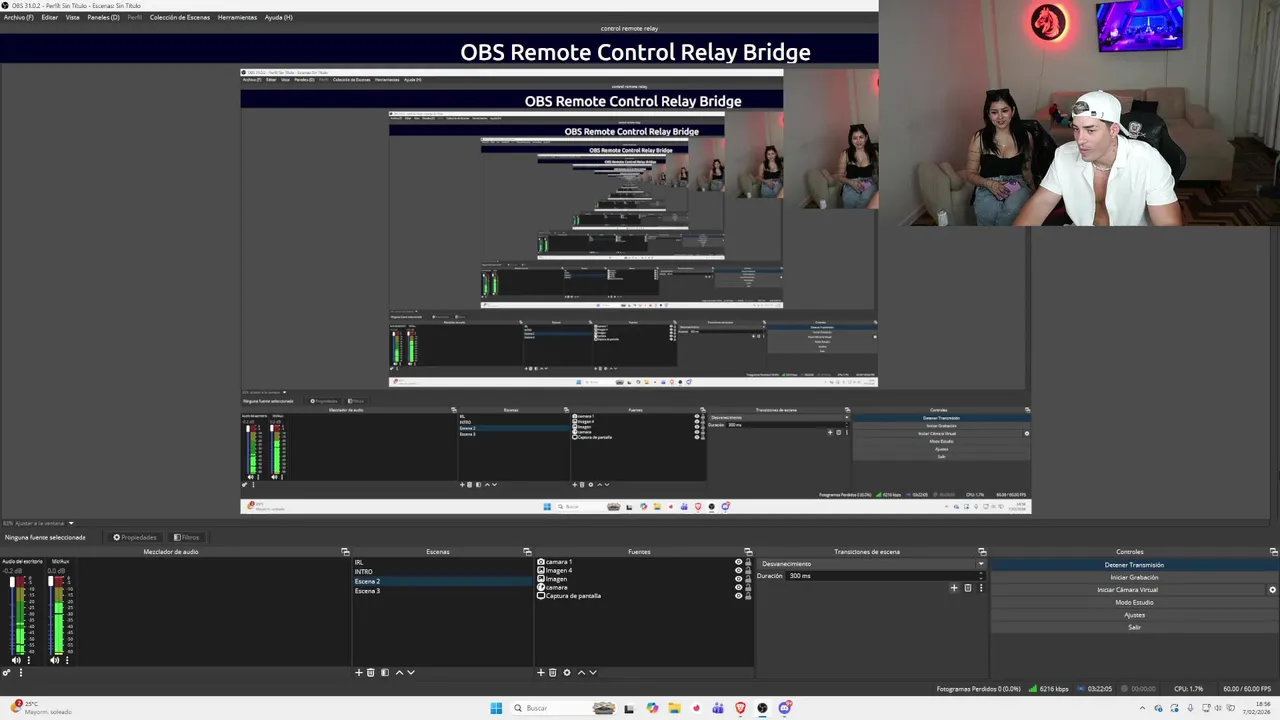This screenshot has width=1280, height=720.
Task: Open source properties gear in Fuentes toolbar
Action: point(566,672)
